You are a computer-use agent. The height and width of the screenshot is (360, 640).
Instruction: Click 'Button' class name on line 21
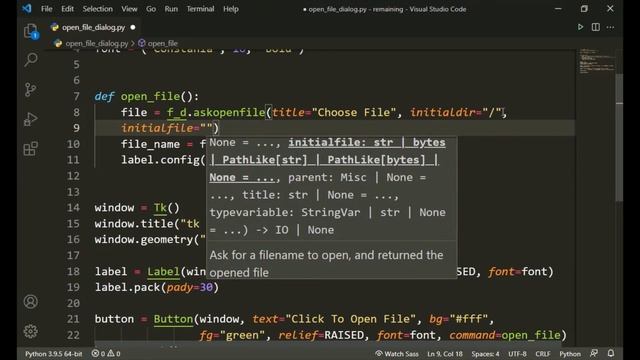tap(173, 319)
